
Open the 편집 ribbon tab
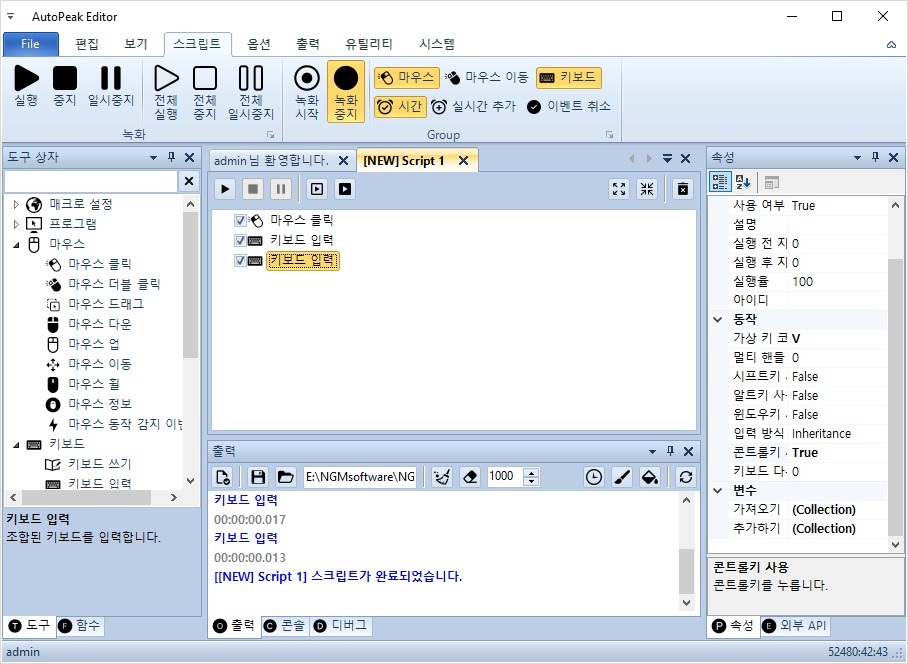87,44
